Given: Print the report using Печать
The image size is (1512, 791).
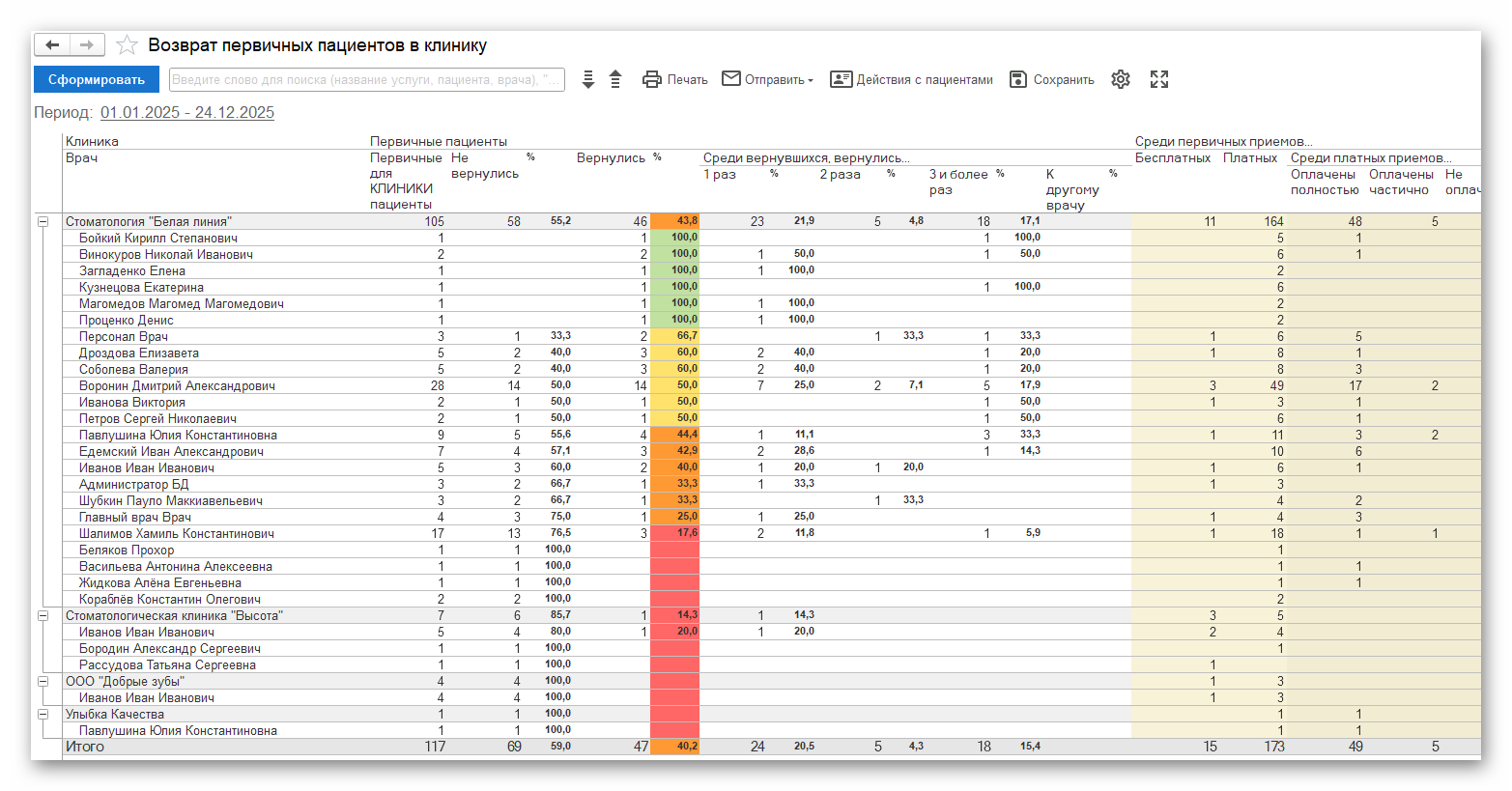Looking at the screenshot, I should 675,80.
